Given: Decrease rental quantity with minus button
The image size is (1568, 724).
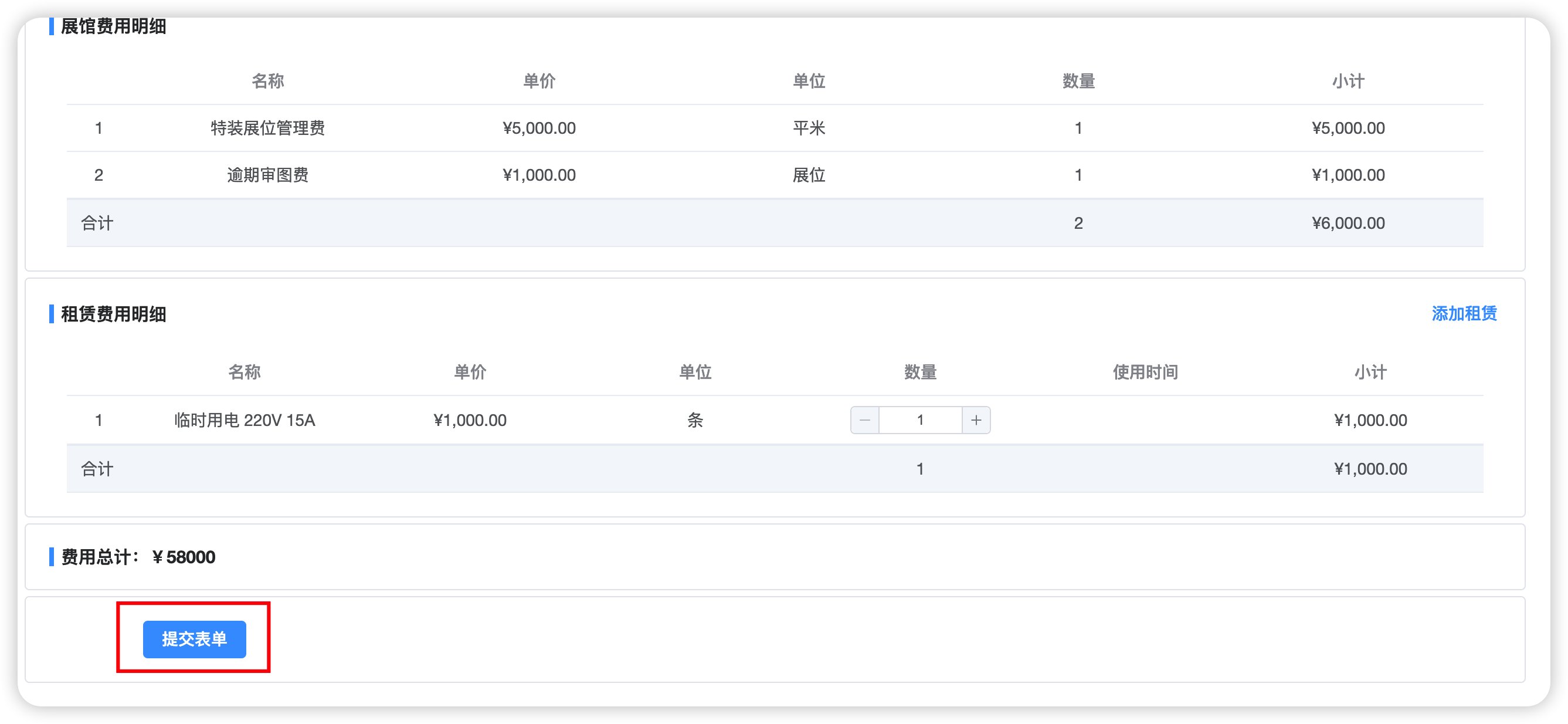Looking at the screenshot, I should point(864,420).
